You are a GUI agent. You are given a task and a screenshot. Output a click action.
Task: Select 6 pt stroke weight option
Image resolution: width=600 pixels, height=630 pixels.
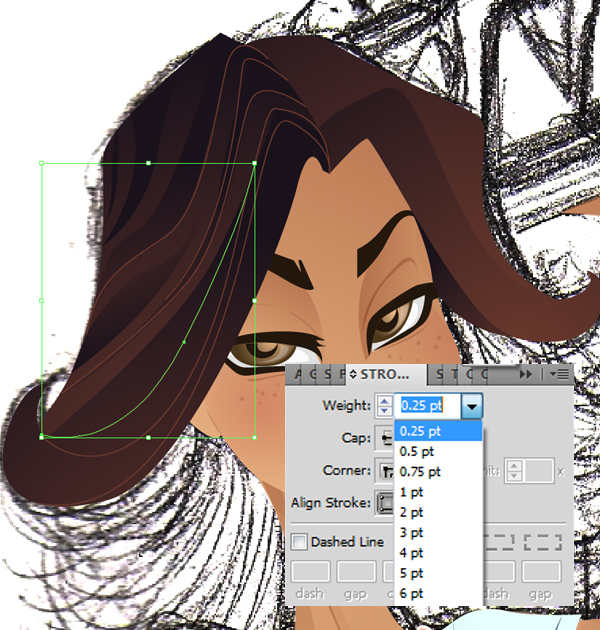[x=438, y=593]
